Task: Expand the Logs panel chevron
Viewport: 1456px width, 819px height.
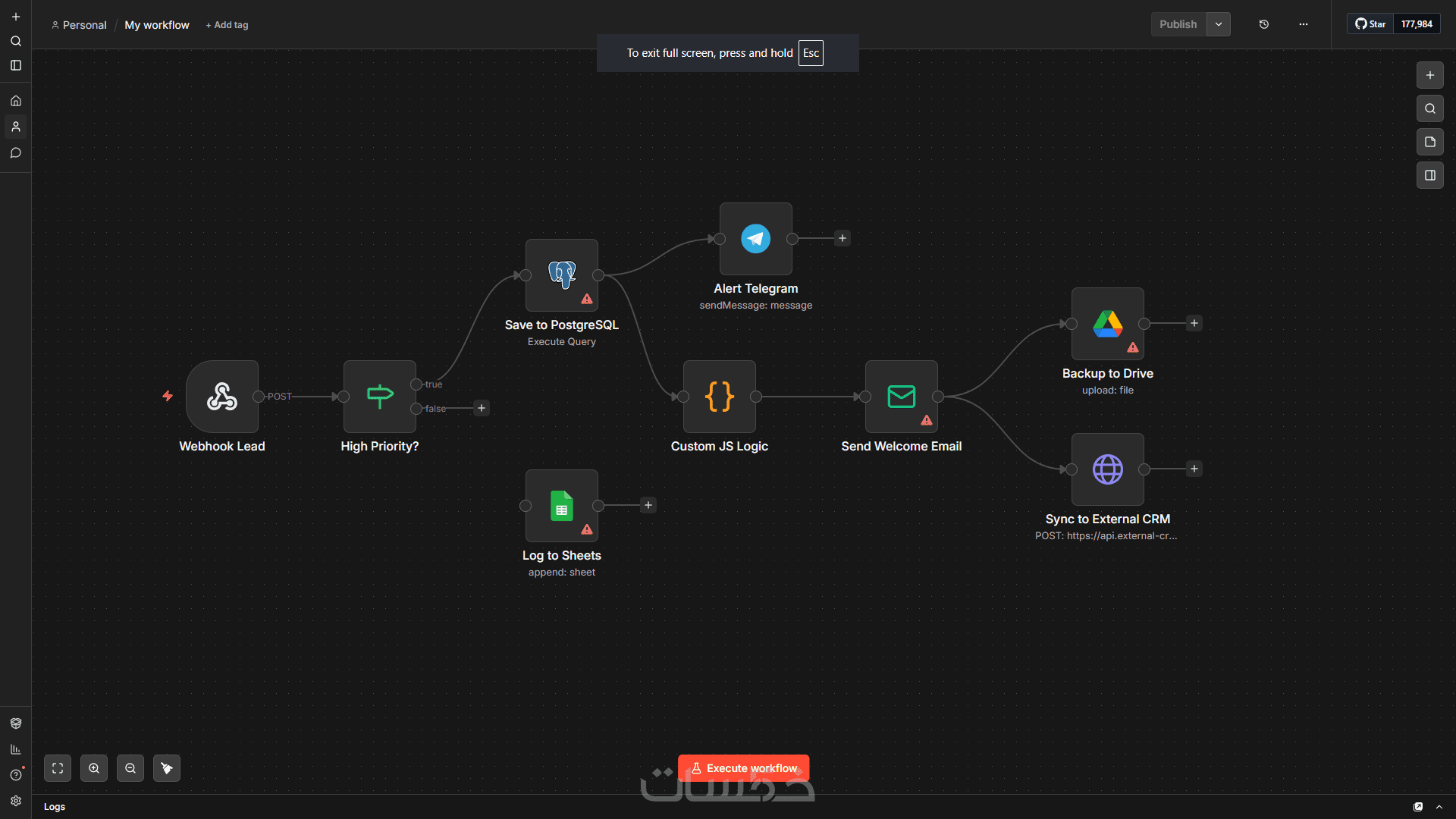Action: [1439, 807]
